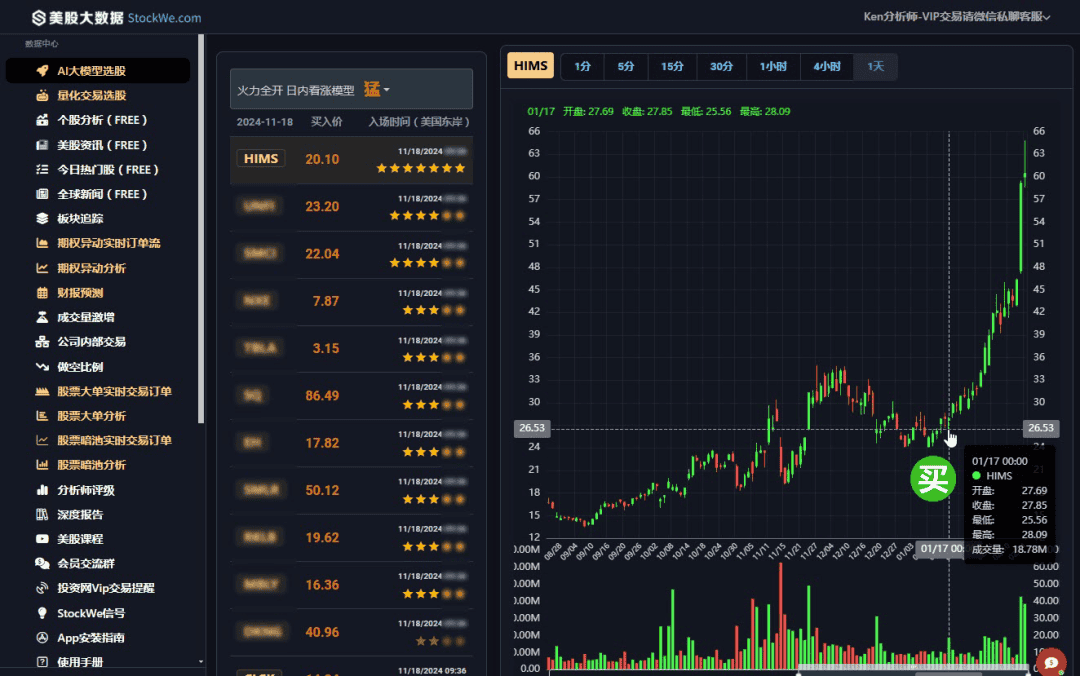
Task: Open the Ken分析师 account dropdown menu
Action: [957, 17]
